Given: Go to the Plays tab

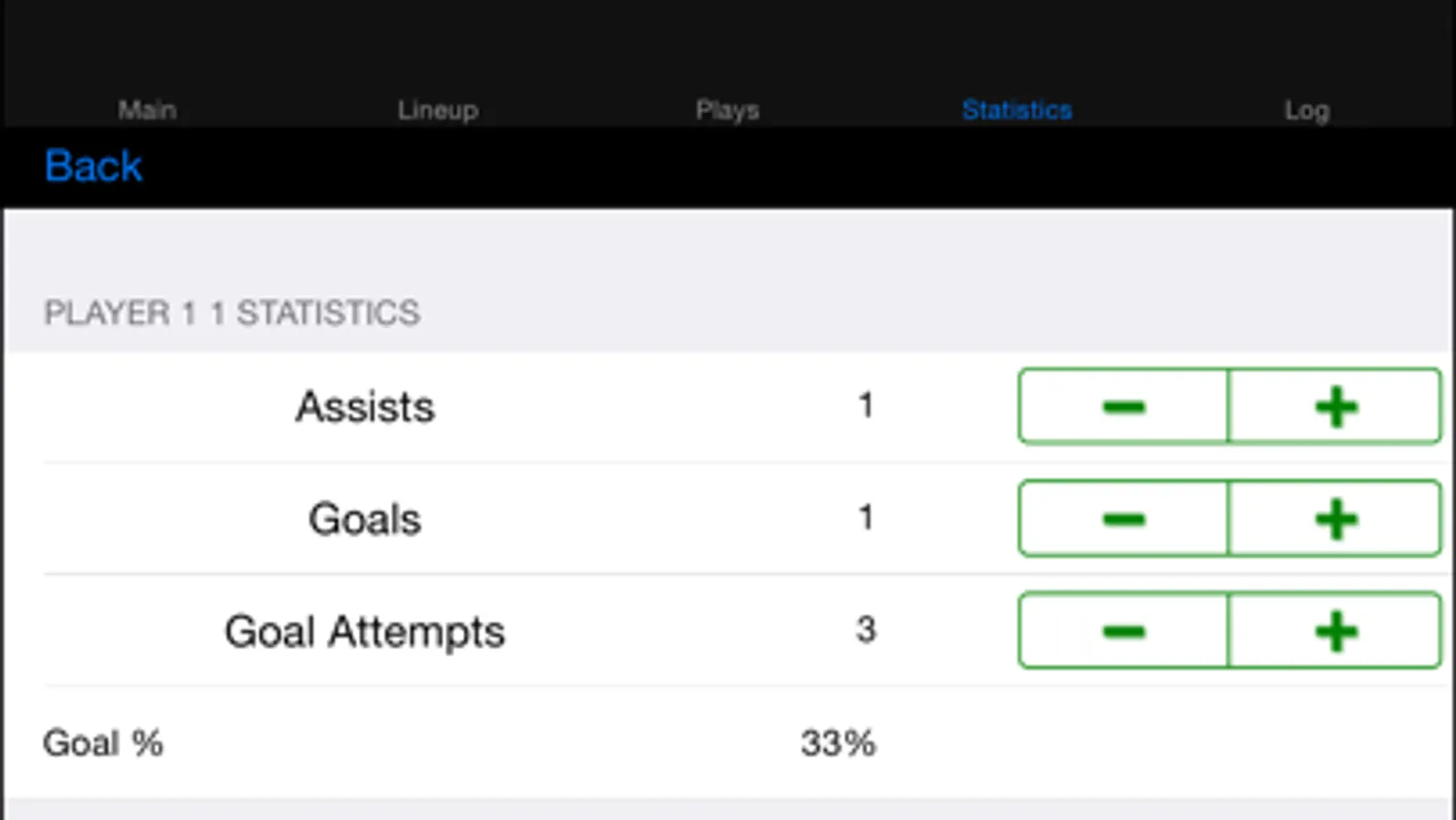Looking at the screenshot, I should pos(727,109).
